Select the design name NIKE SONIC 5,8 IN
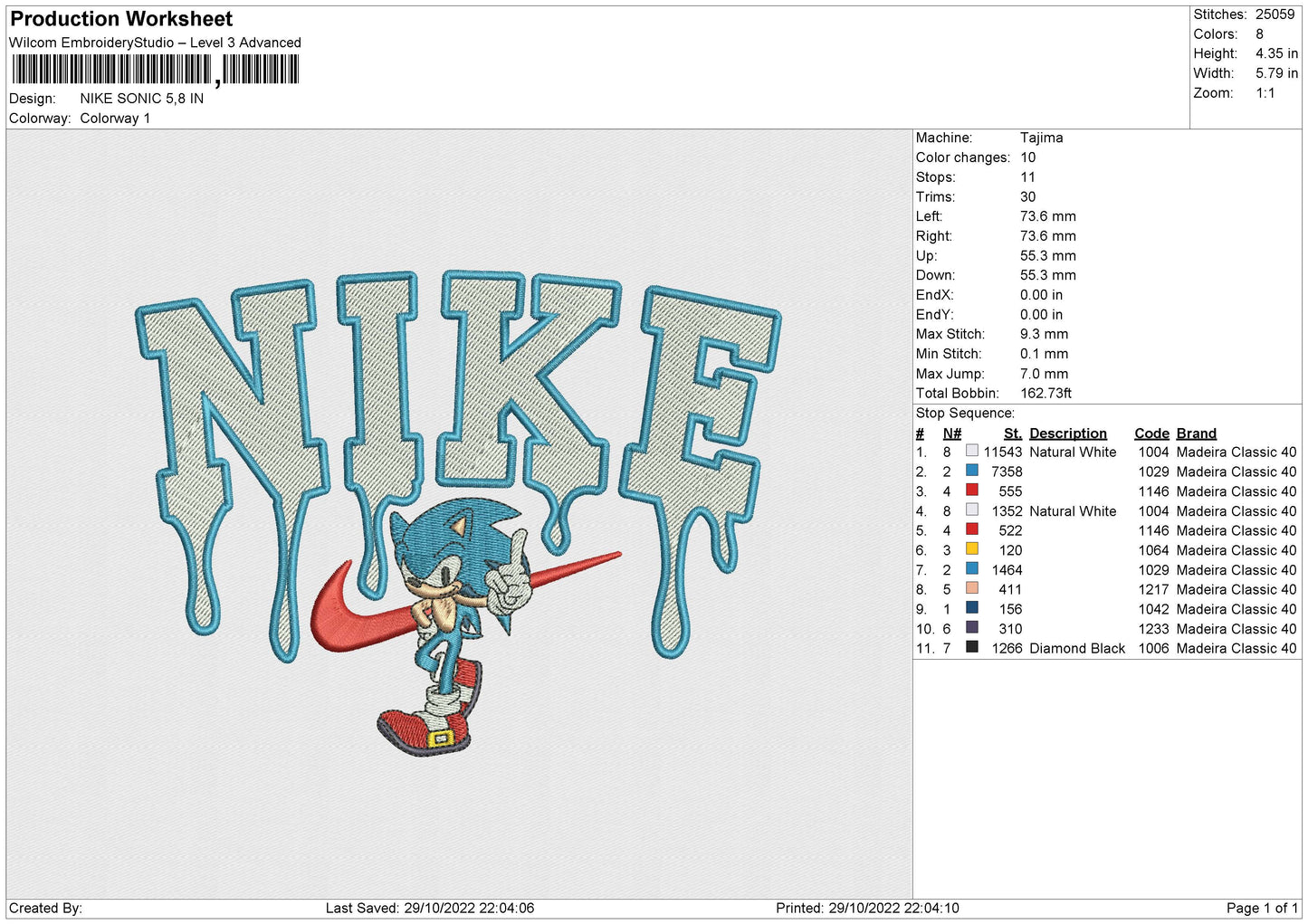The height and width of the screenshot is (924, 1308). tap(141, 99)
